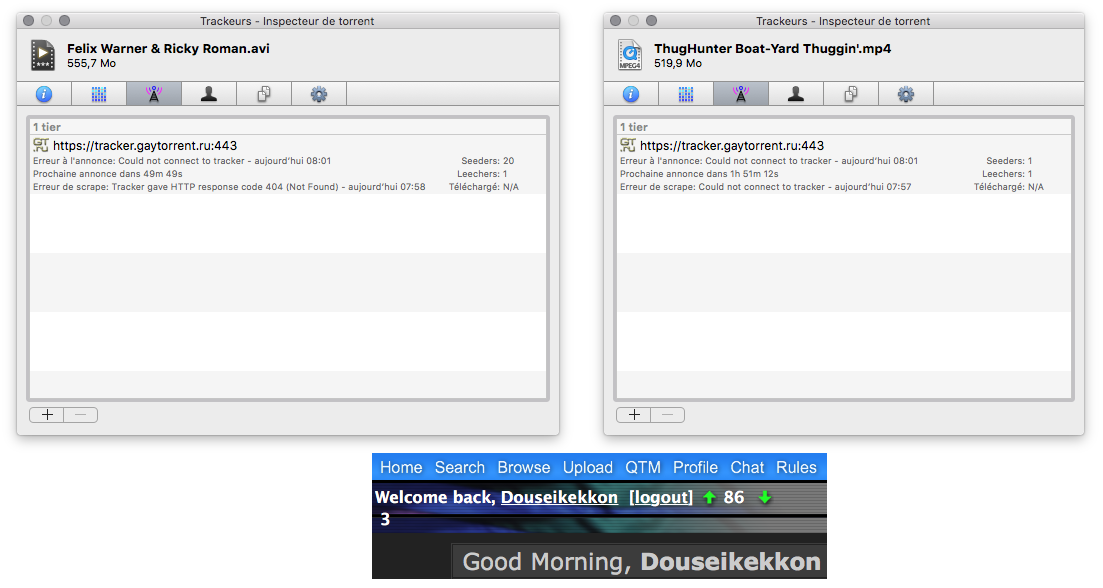Open the Browse page in site navigation
This screenshot has height=588, width=1103.
click(524, 467)
